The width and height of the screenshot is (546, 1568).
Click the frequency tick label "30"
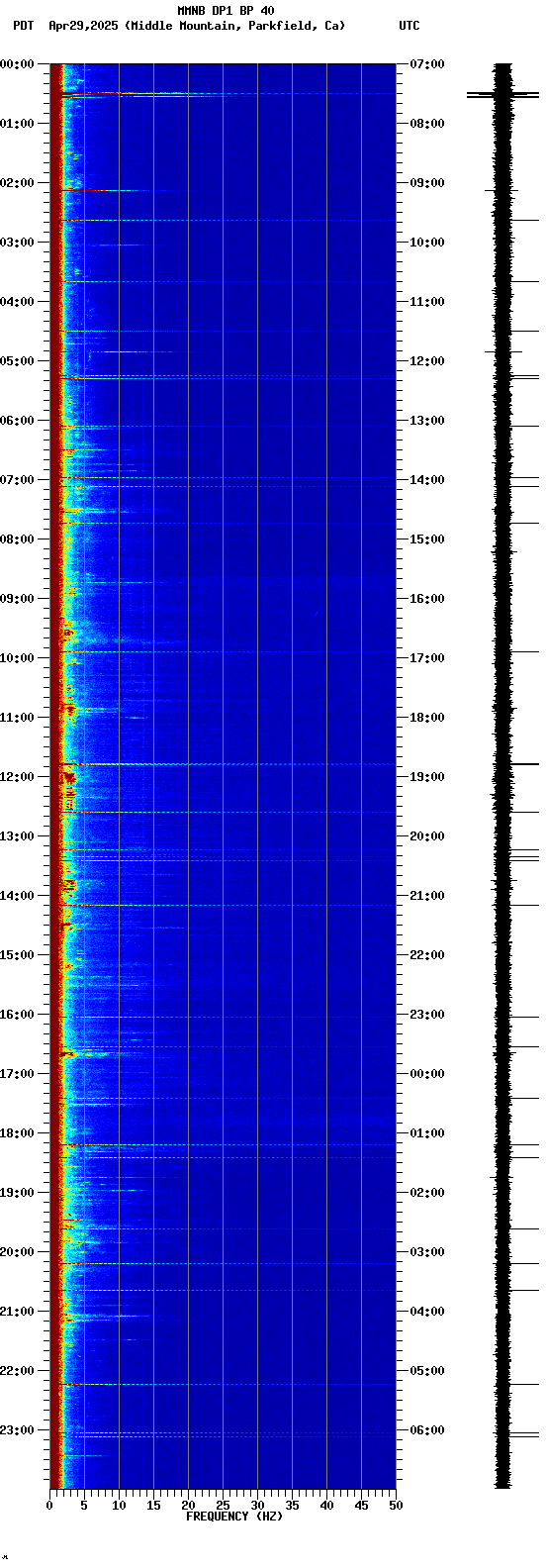click(x=257, y=1506)
